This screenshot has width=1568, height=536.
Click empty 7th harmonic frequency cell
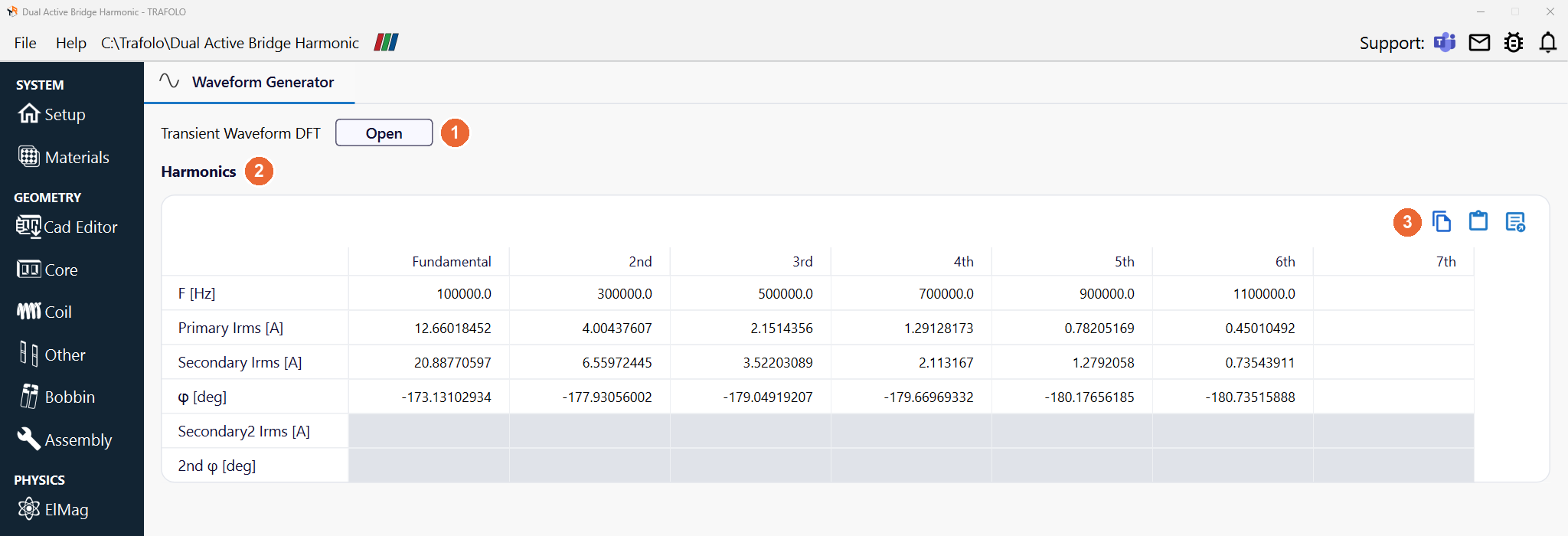(x=1393, y=293)
